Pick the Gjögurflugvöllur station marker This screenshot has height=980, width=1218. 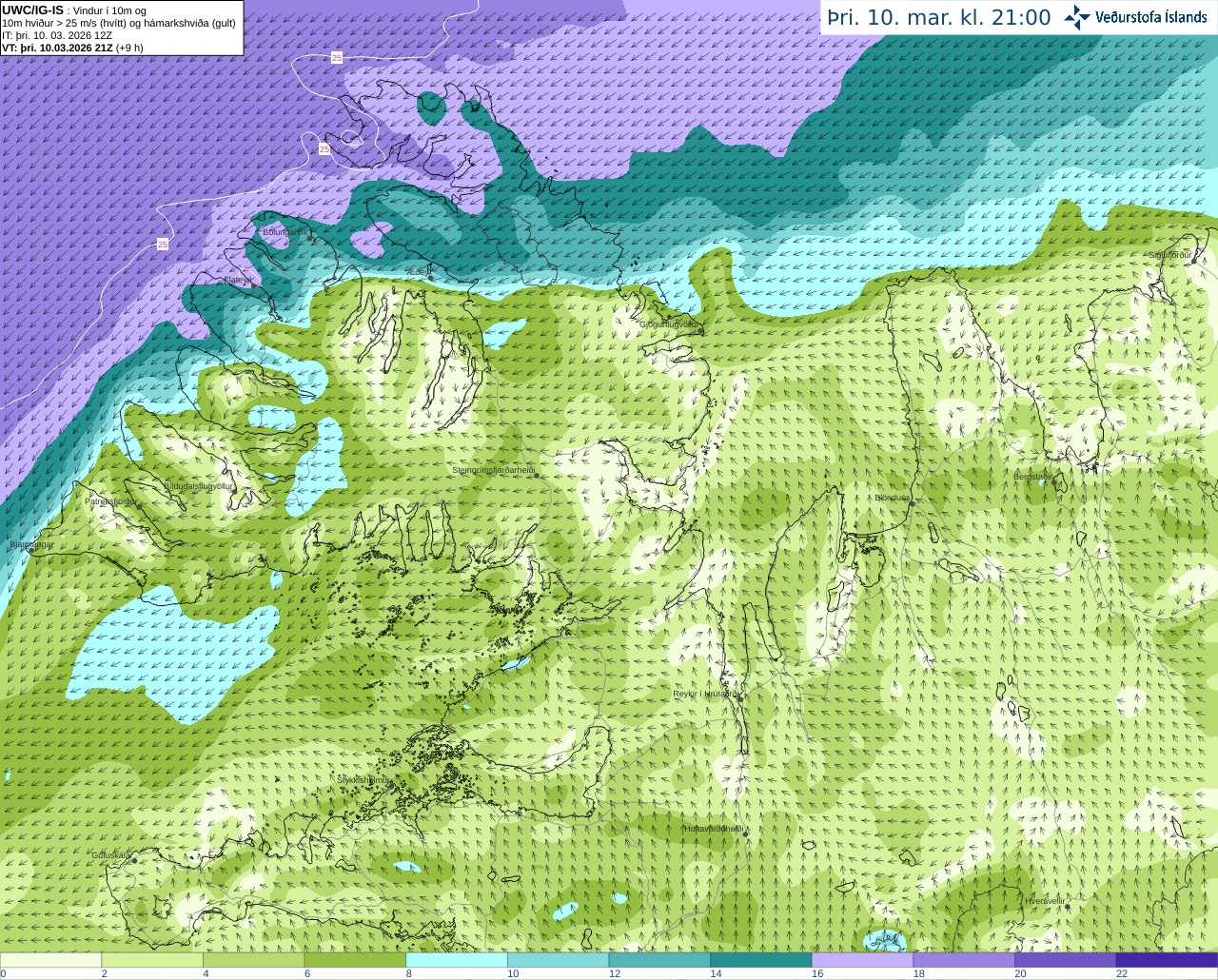(x=701, y=330)
